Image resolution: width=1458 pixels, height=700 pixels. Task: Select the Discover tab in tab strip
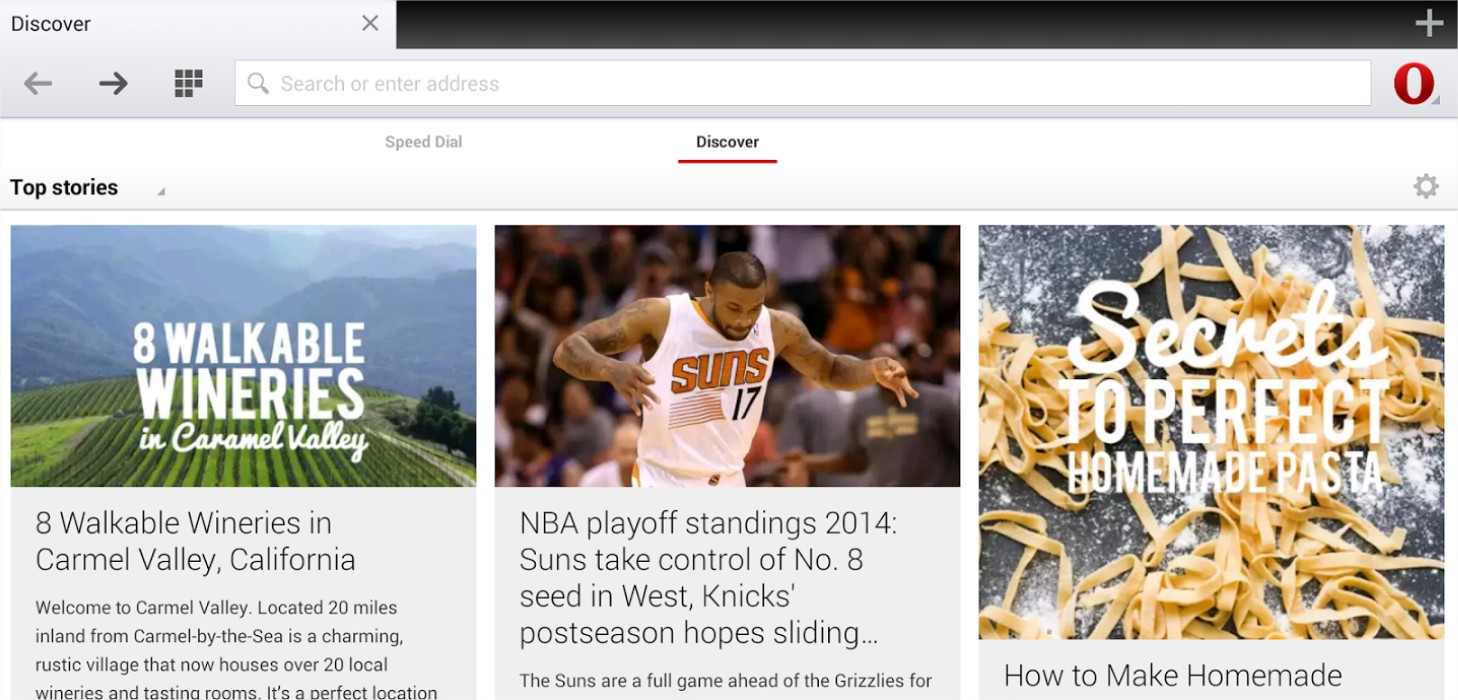(x=180, y=24)
